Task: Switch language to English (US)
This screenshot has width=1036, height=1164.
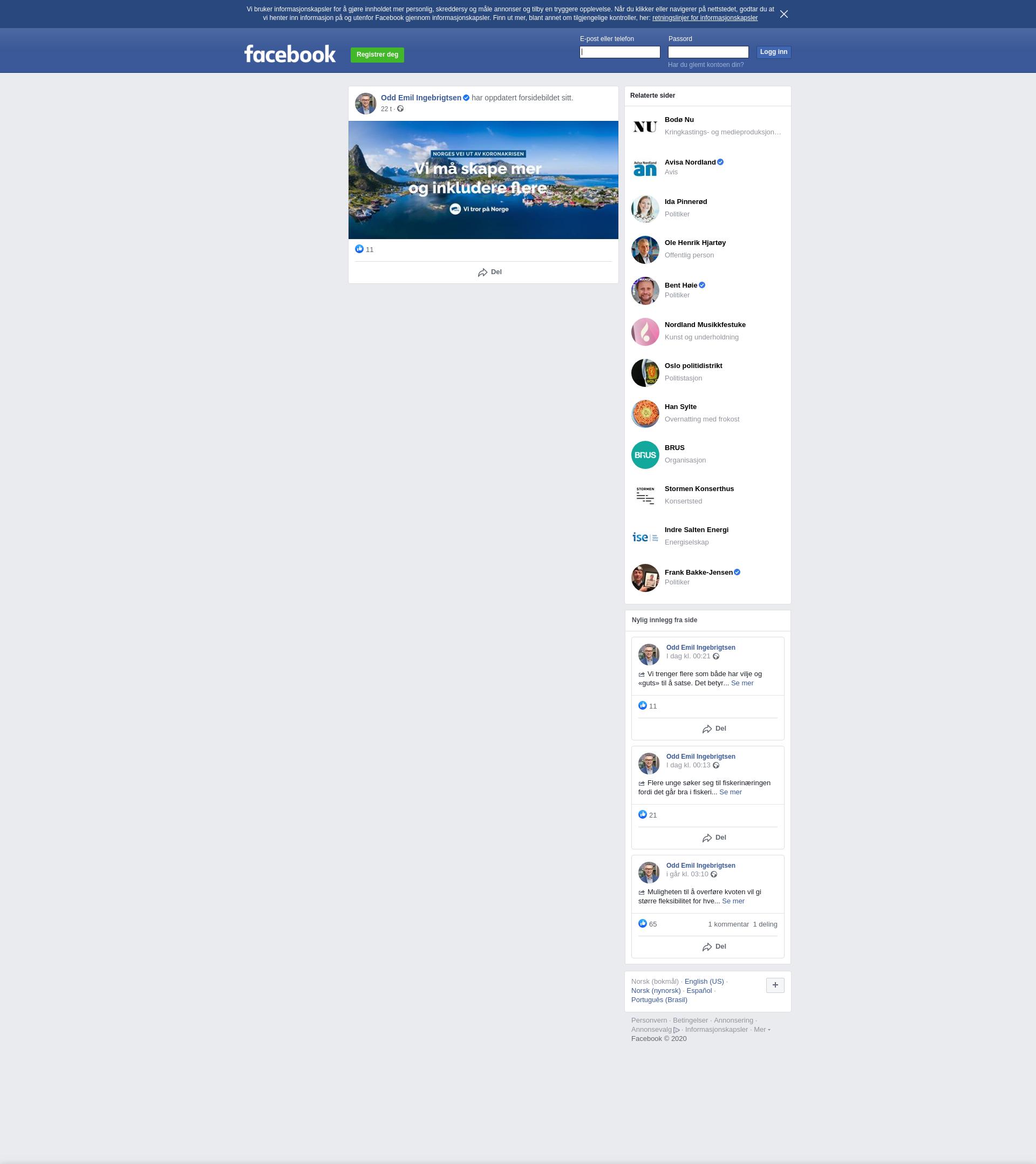Action: click(704, 981)
